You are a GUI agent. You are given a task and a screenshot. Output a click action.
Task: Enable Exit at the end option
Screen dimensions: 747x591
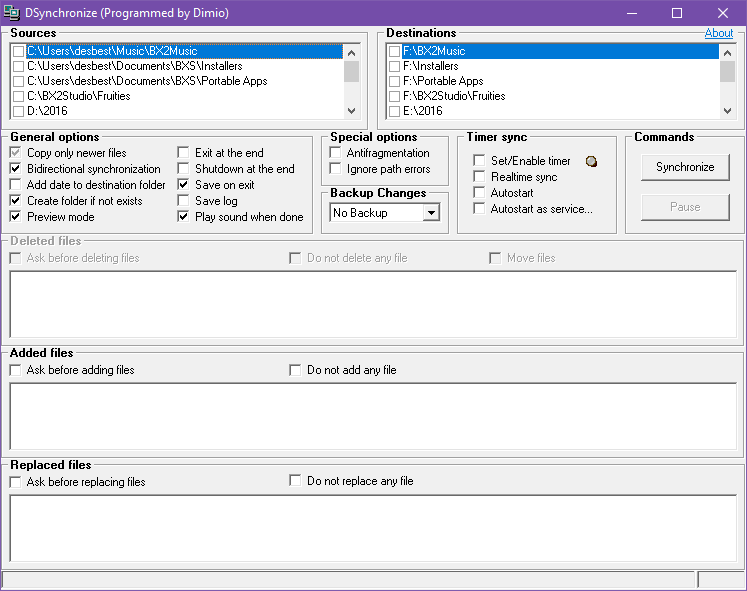(183, 153)
